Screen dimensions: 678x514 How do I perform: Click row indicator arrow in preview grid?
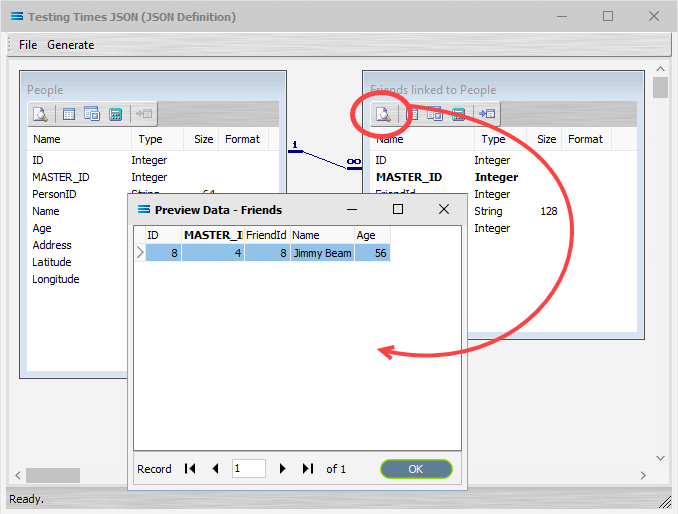[140, 253]
